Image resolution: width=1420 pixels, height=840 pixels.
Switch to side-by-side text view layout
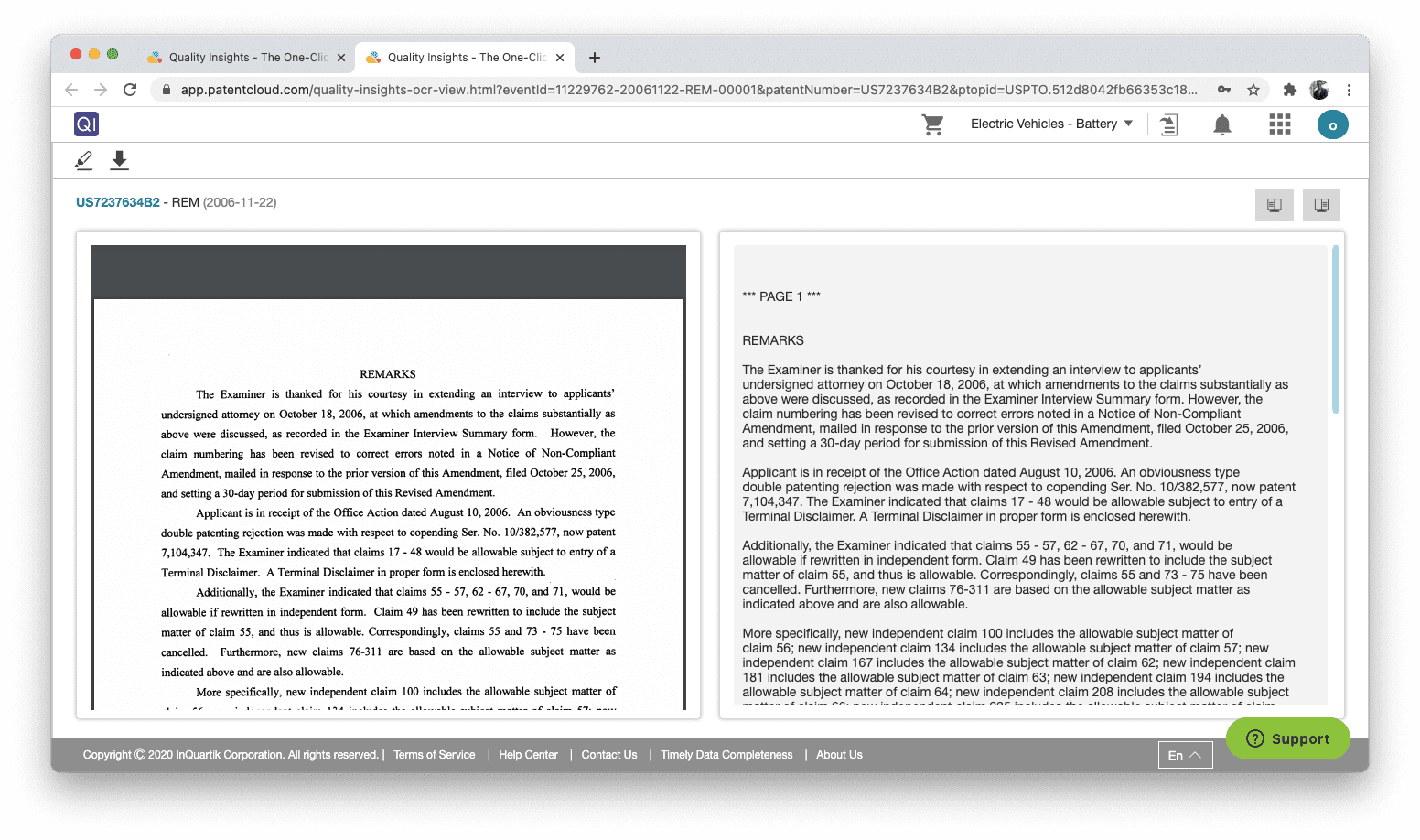pyautogui.click(x=1320, y=205)
